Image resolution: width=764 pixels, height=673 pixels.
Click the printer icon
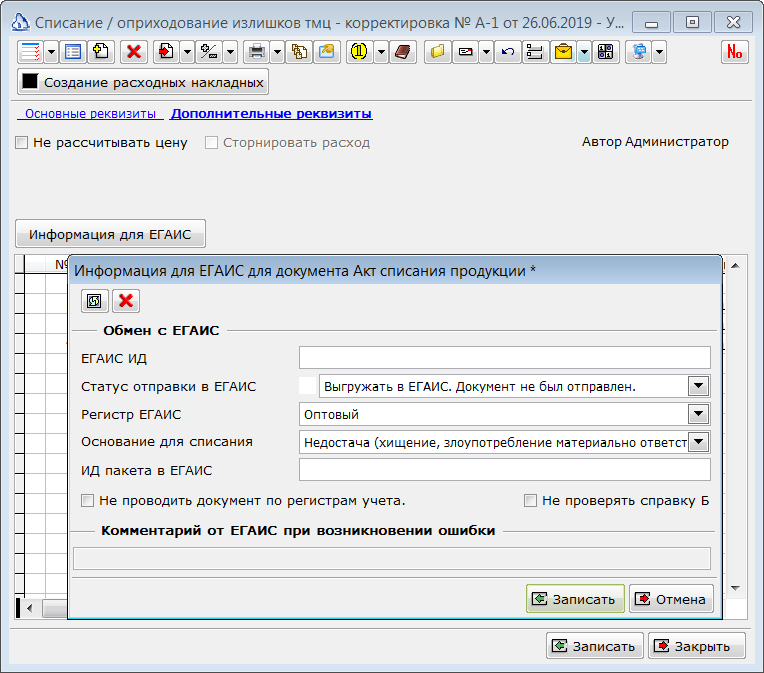[257, 52]
